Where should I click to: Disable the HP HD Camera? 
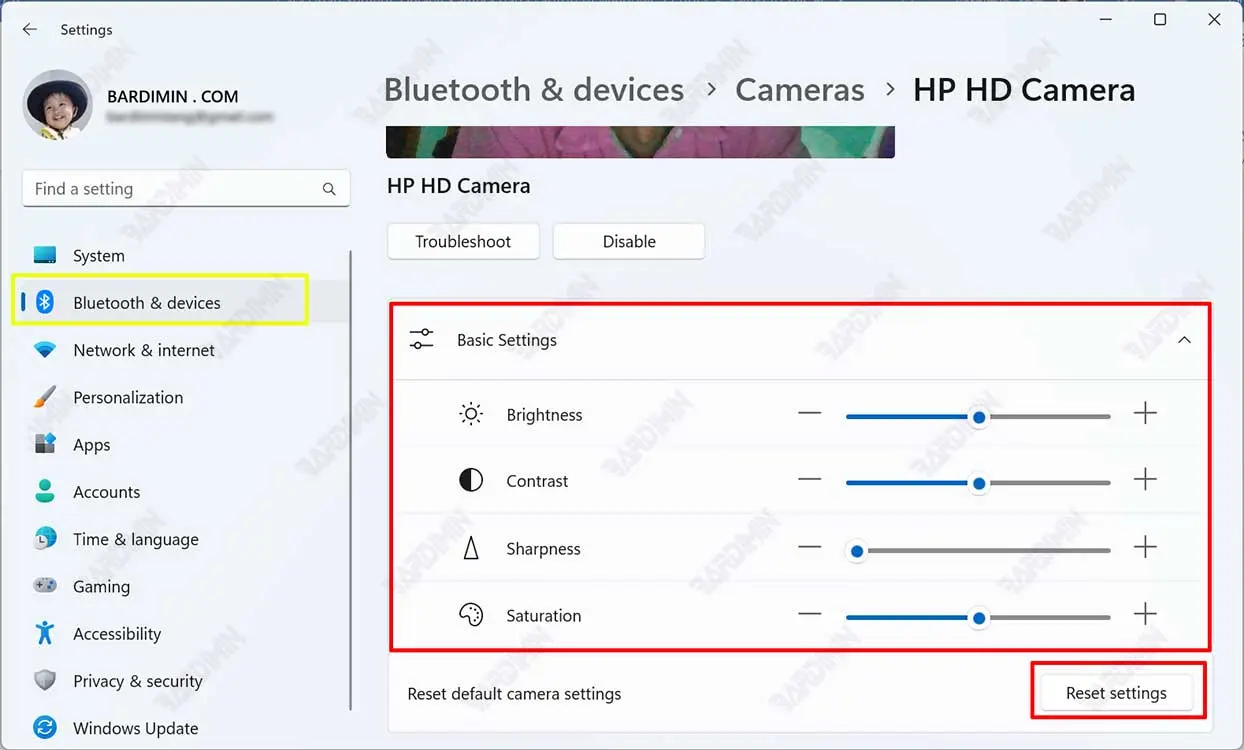(629, 242)
